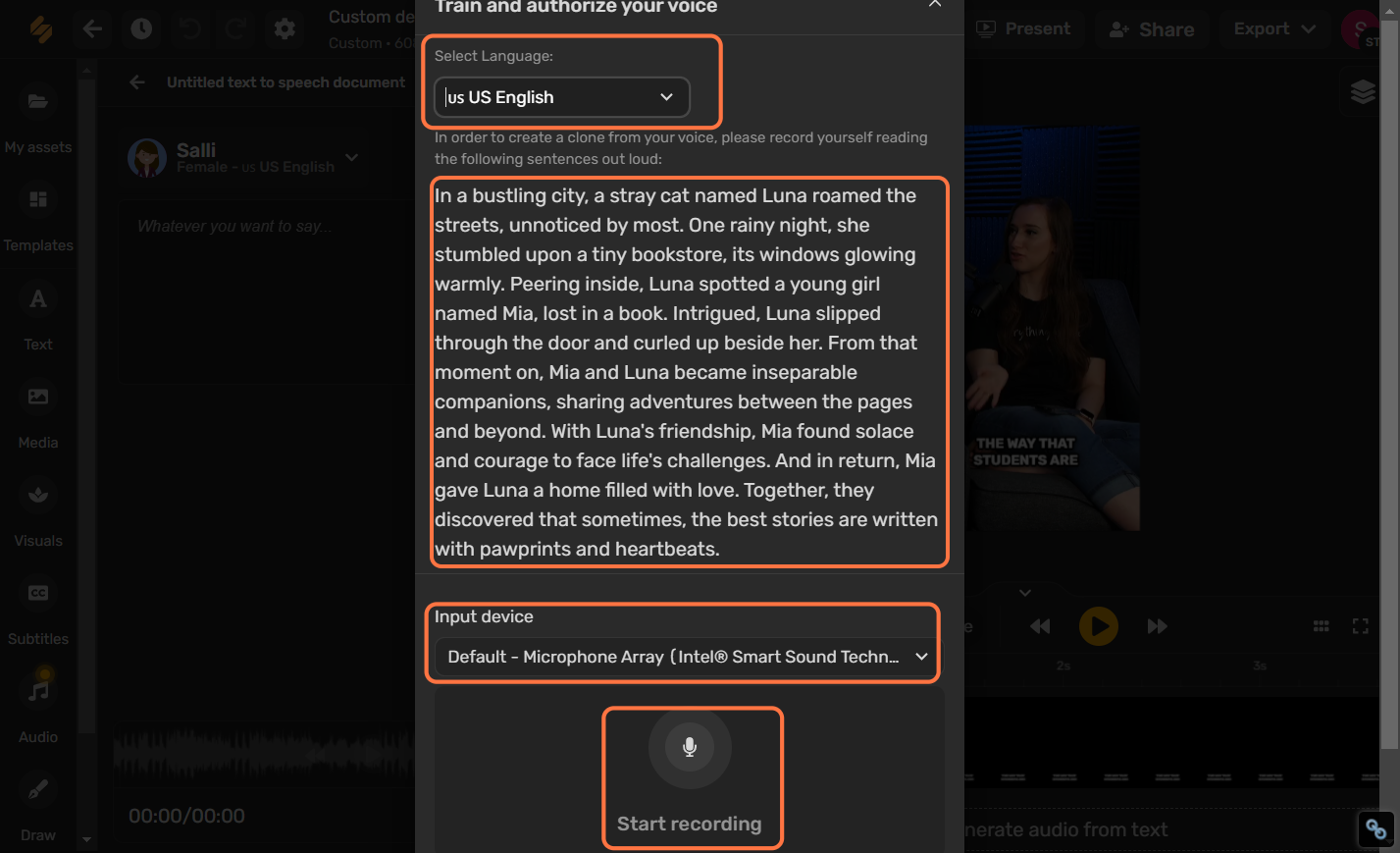Open the Export dropdown
The width and height of the screenshot is (1400, 853).
pyautogui.click(x=1274, y=28)
